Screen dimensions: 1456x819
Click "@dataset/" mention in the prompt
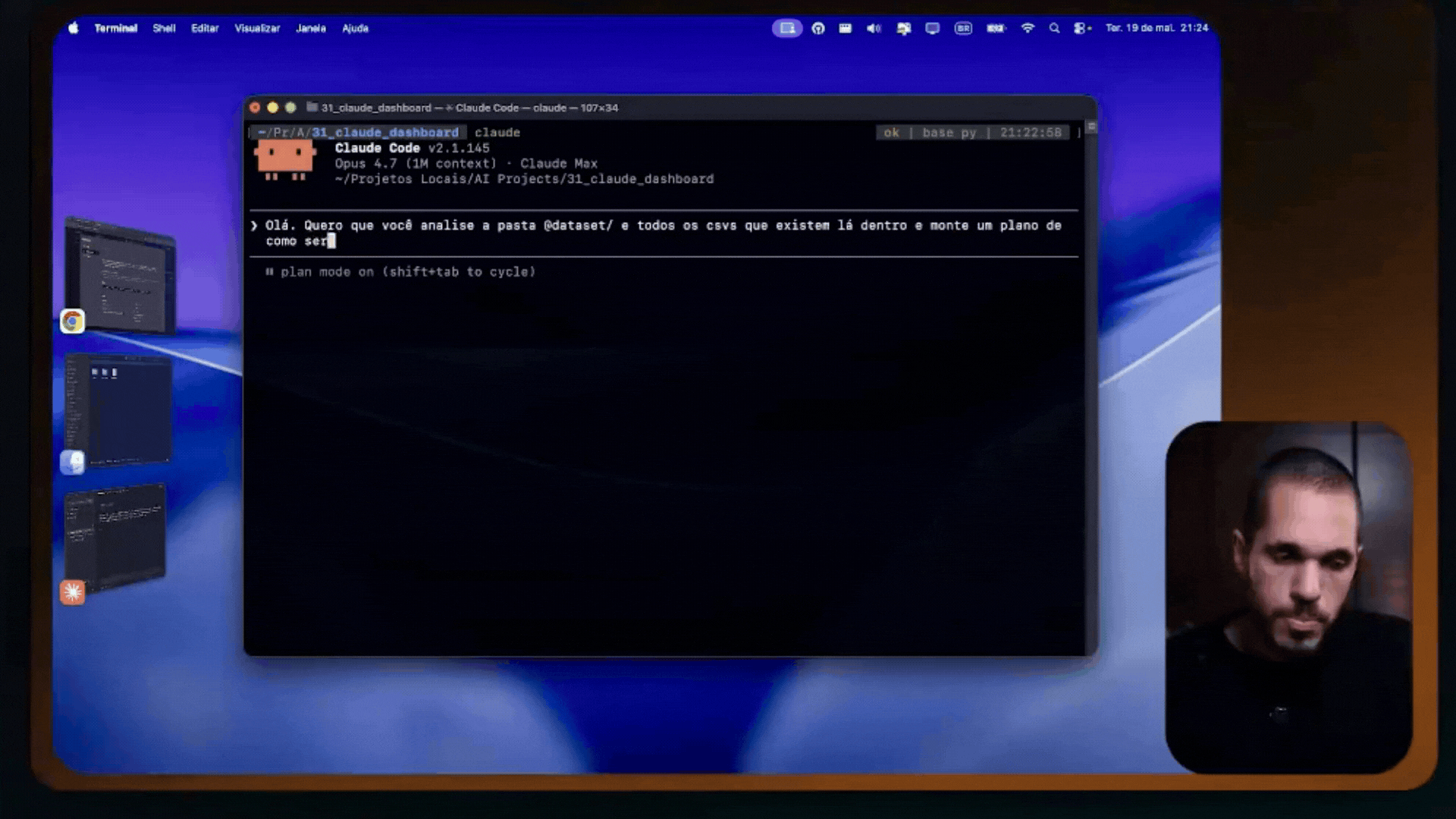click(578, 225)
